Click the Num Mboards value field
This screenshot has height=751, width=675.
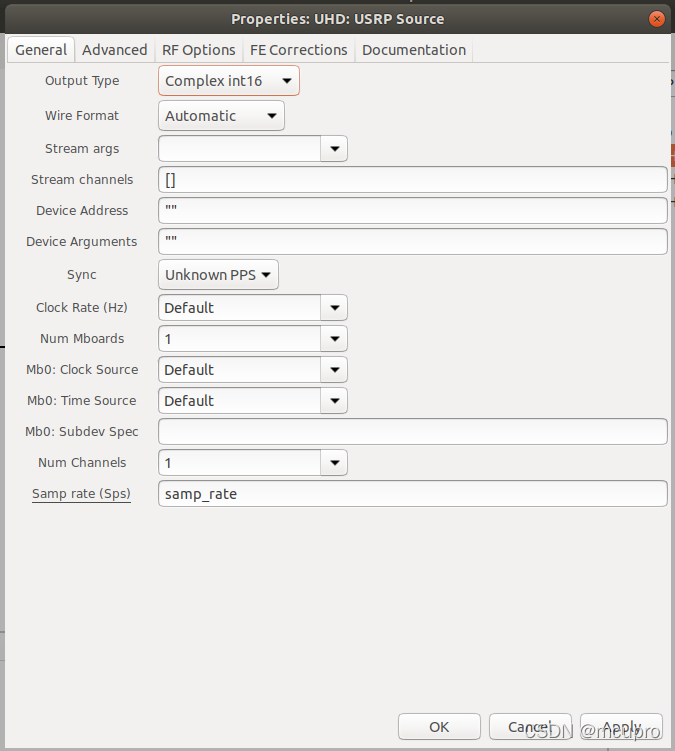240,339
